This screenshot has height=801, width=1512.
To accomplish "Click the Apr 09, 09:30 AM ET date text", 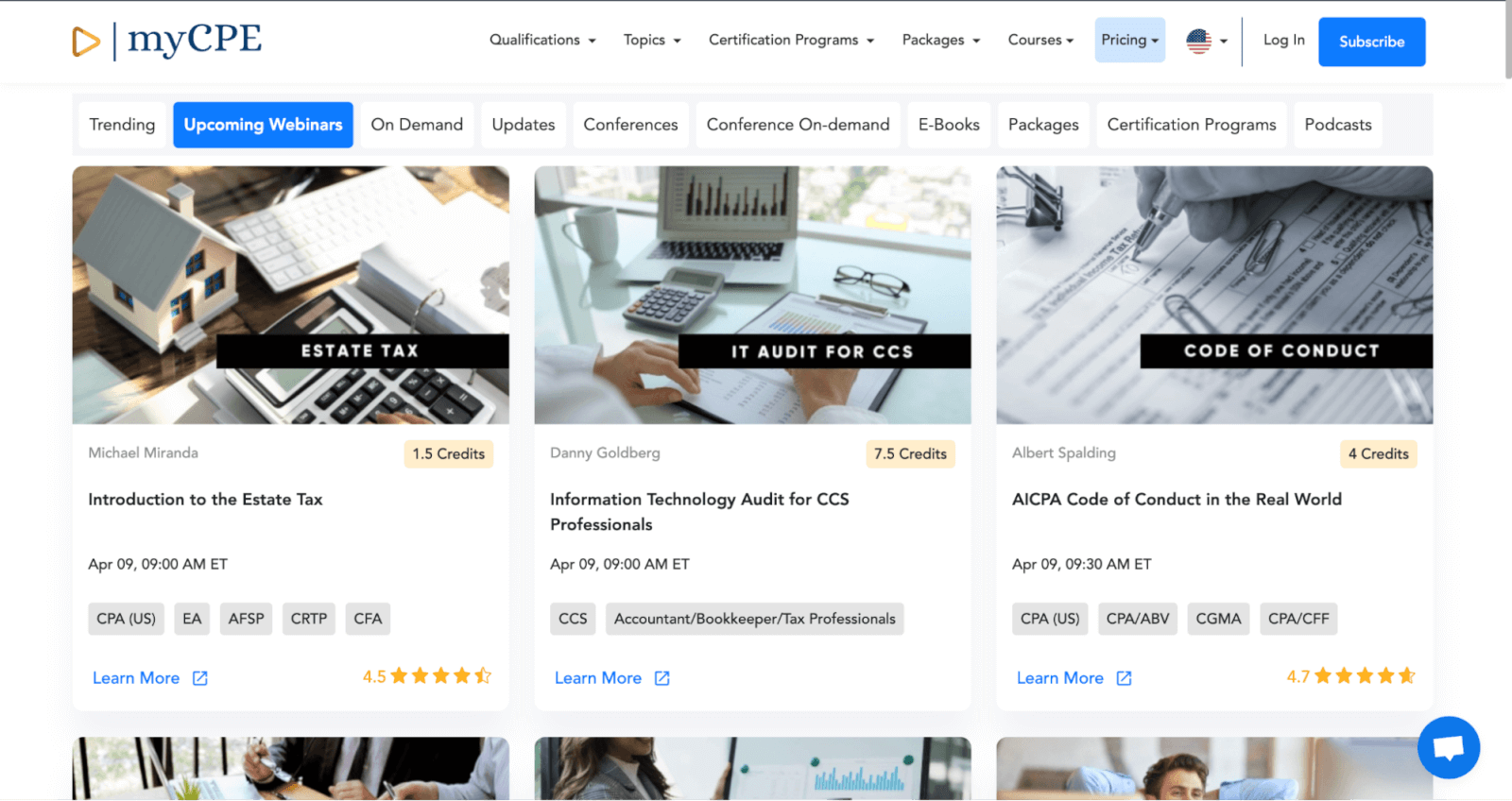I will pos(1081,564).
